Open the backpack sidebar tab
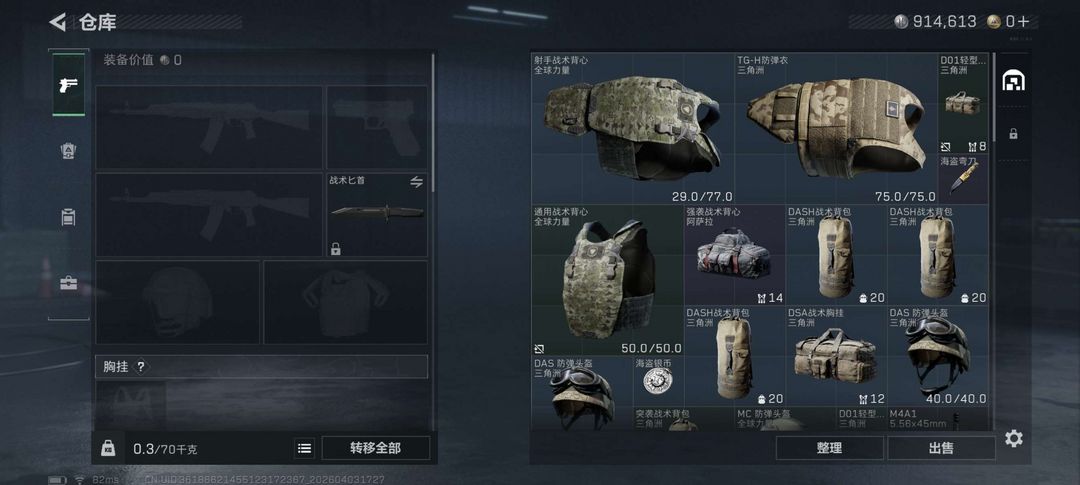Viewport: 1080px width, 485px height. (x=69, y=217)
